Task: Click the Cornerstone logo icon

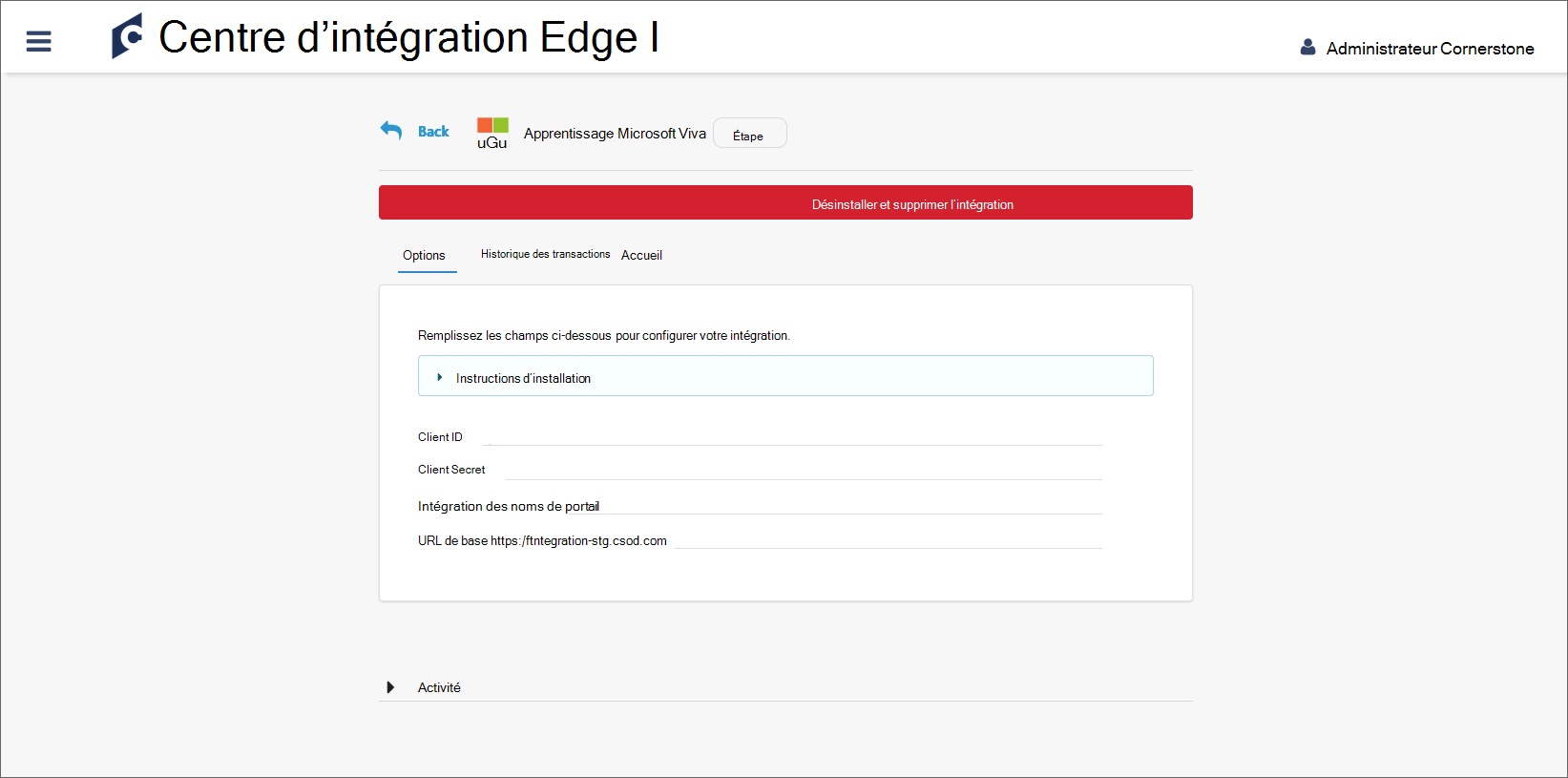Action: [x=127, y=36]
